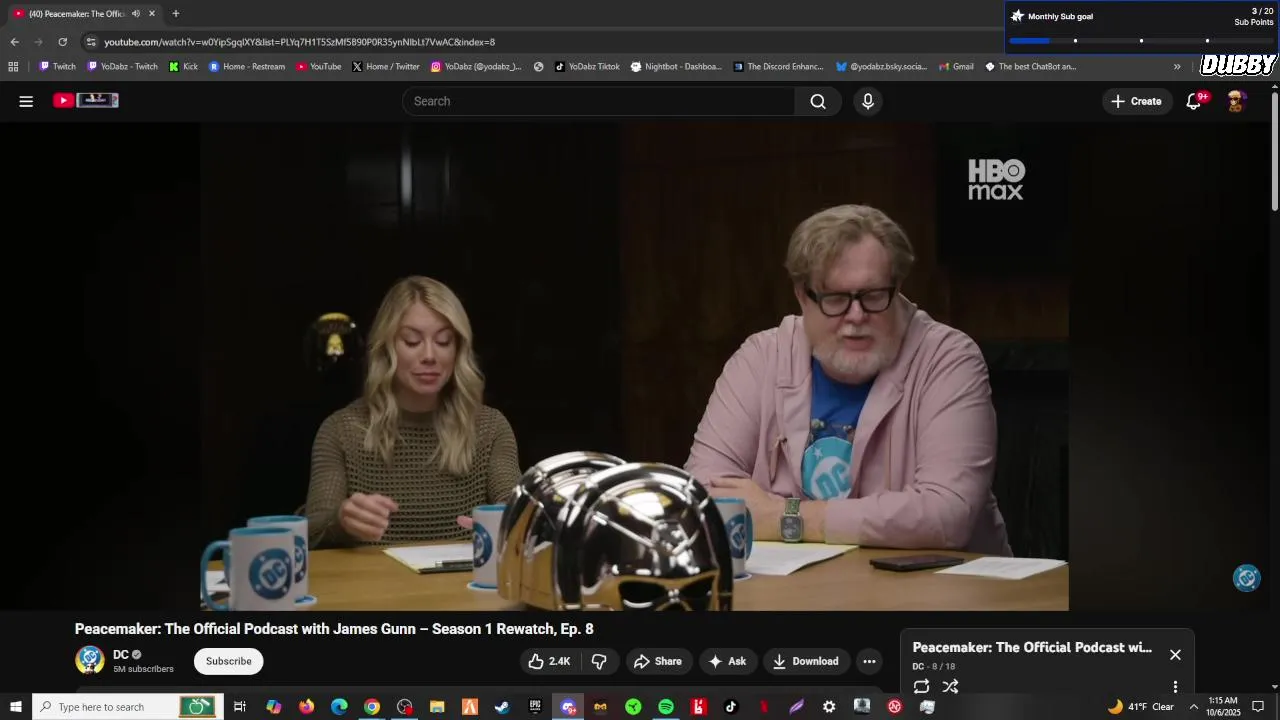Click the YouTube search field
Screen dimensions: 1280x720
point(599,101)
